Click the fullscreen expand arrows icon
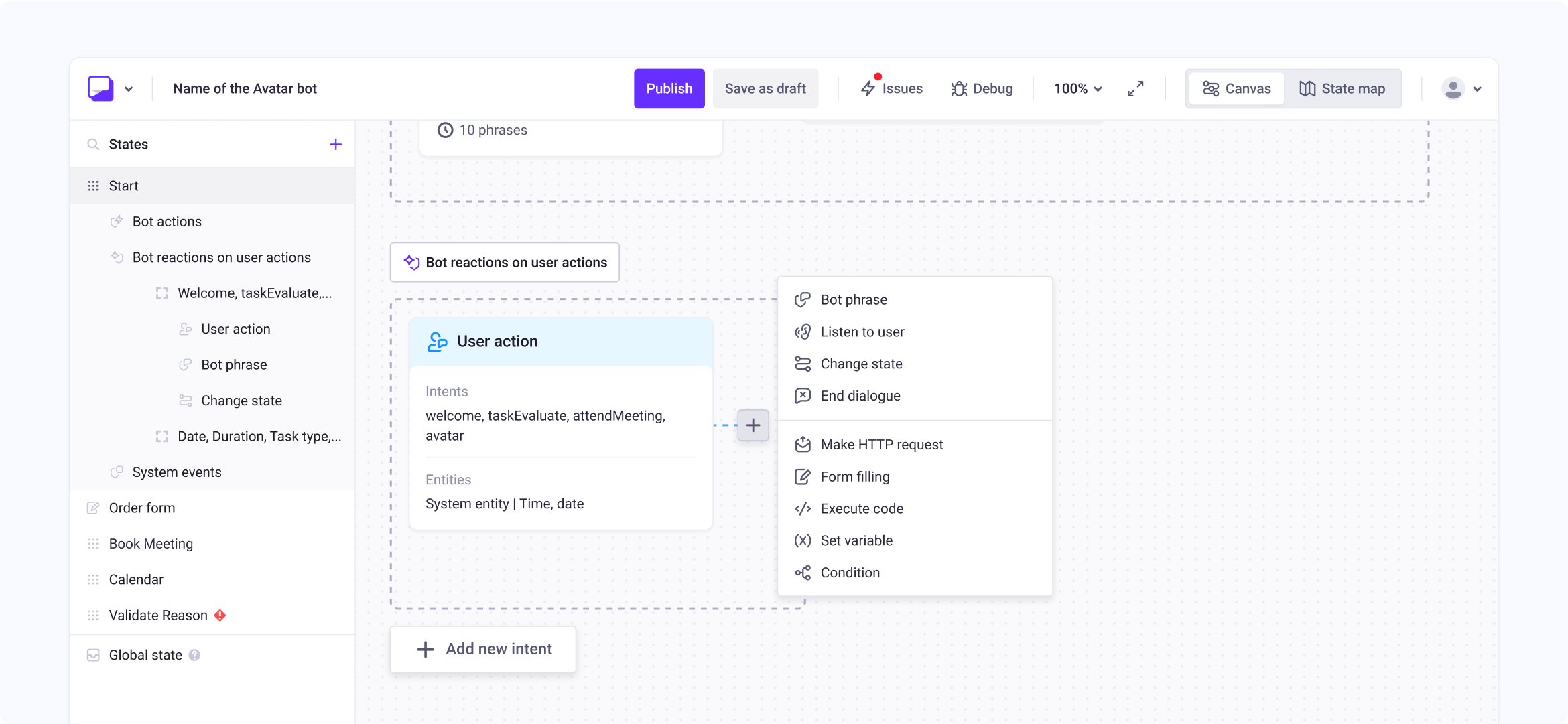Screen dimensions: 1568x724 coord(1135,88)
